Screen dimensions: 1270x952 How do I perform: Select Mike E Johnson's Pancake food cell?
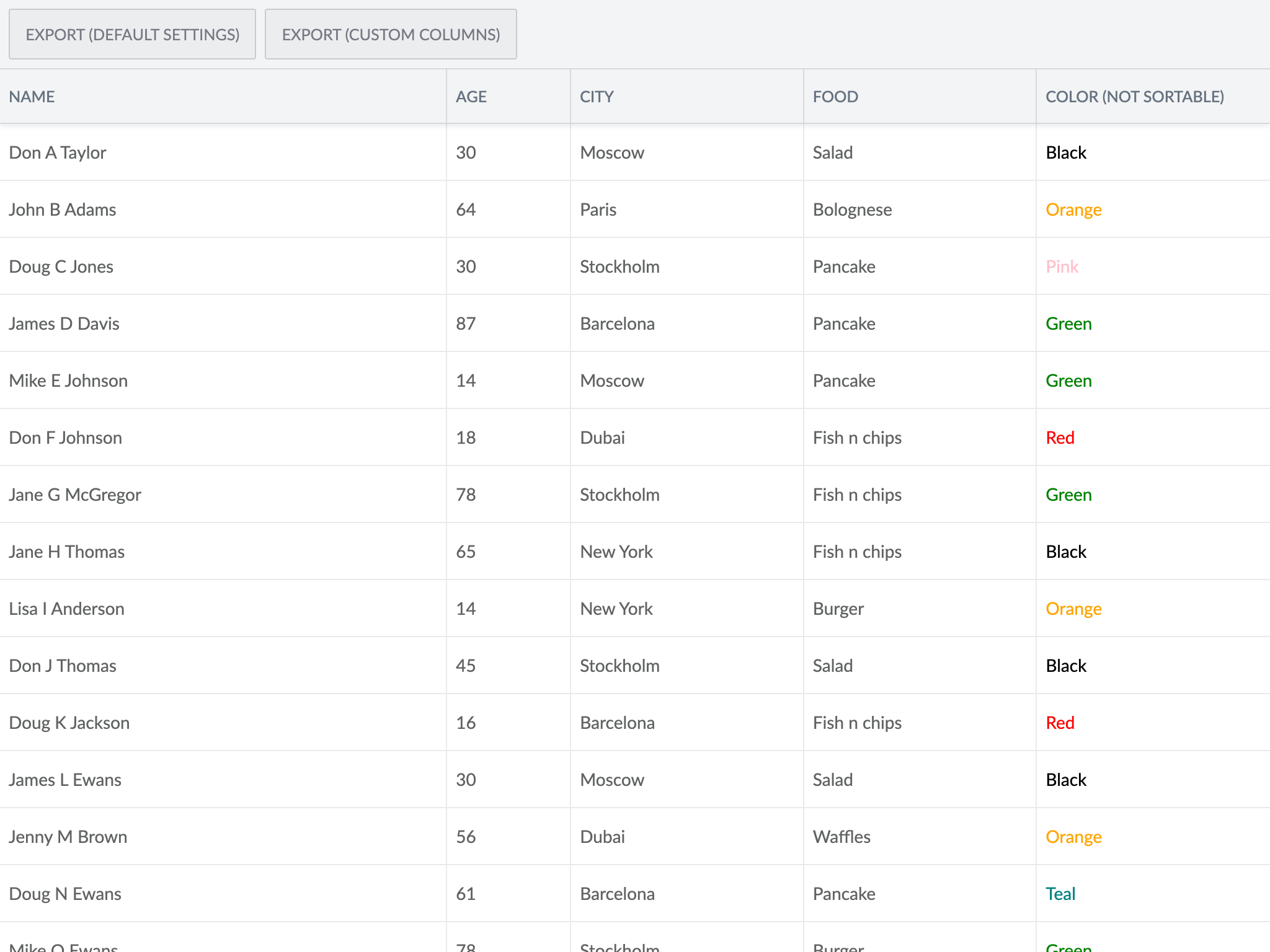pyautogui.click(x=844, y=381)
